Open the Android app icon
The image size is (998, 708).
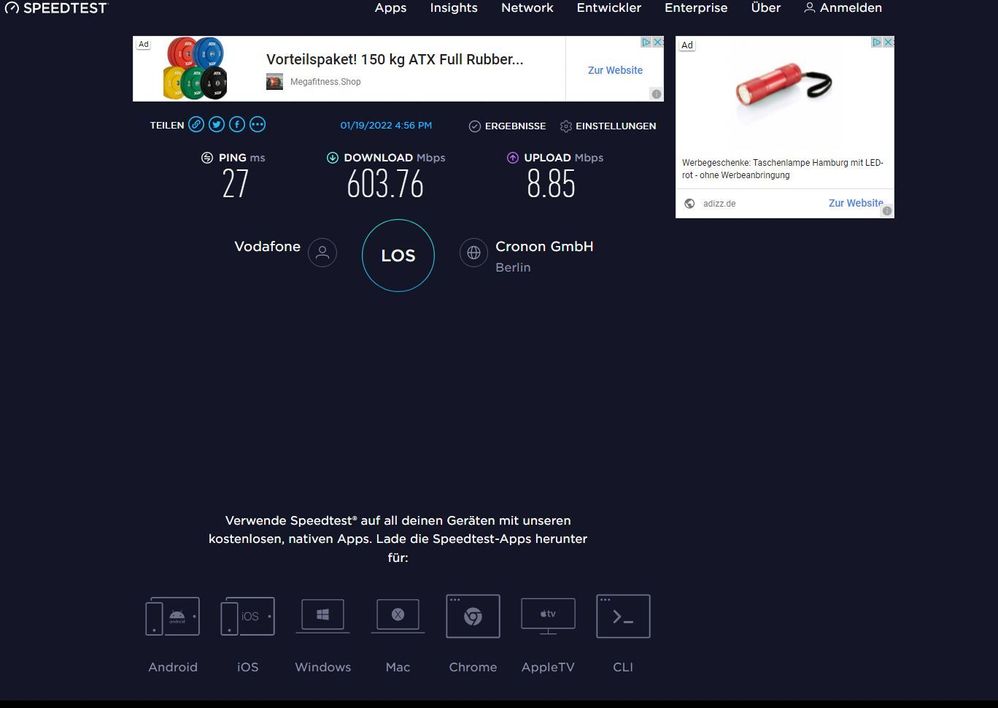point(172,616)
